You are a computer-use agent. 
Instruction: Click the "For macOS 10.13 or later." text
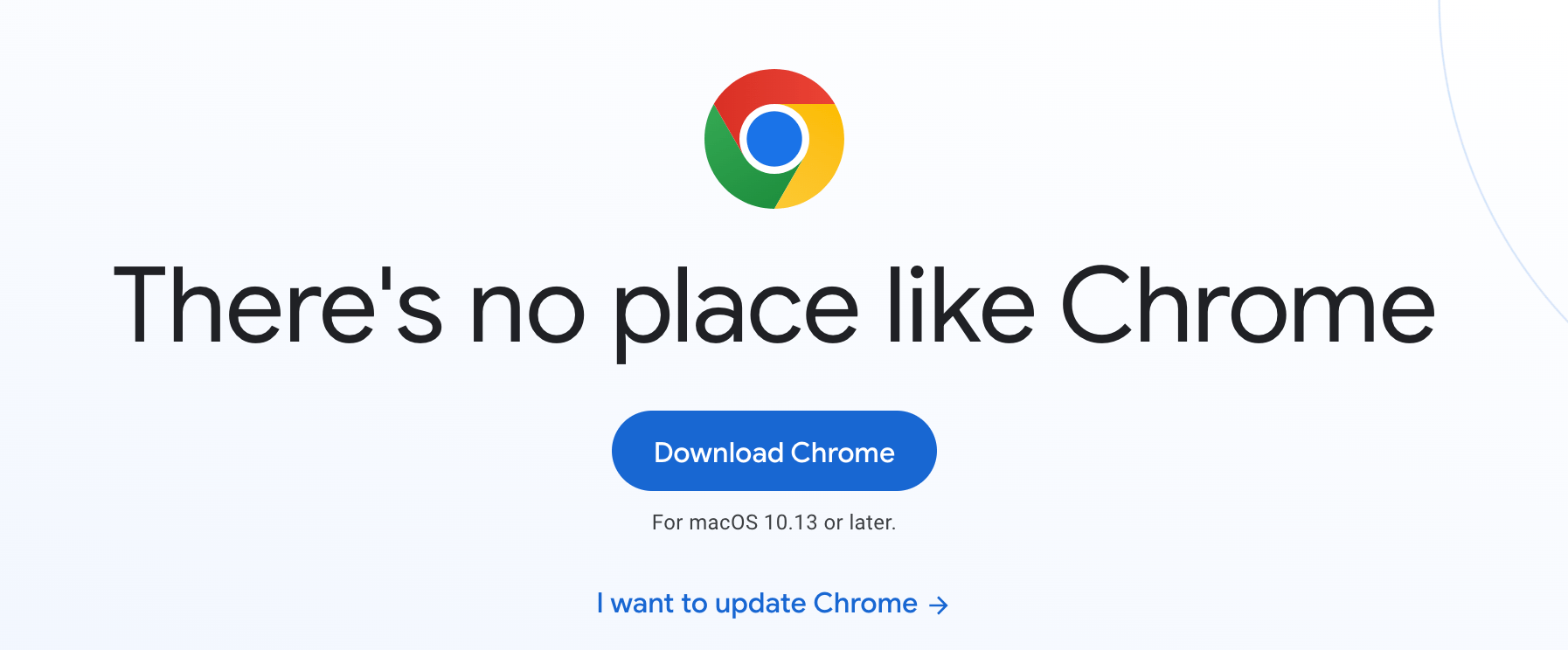tap(774, 522)
